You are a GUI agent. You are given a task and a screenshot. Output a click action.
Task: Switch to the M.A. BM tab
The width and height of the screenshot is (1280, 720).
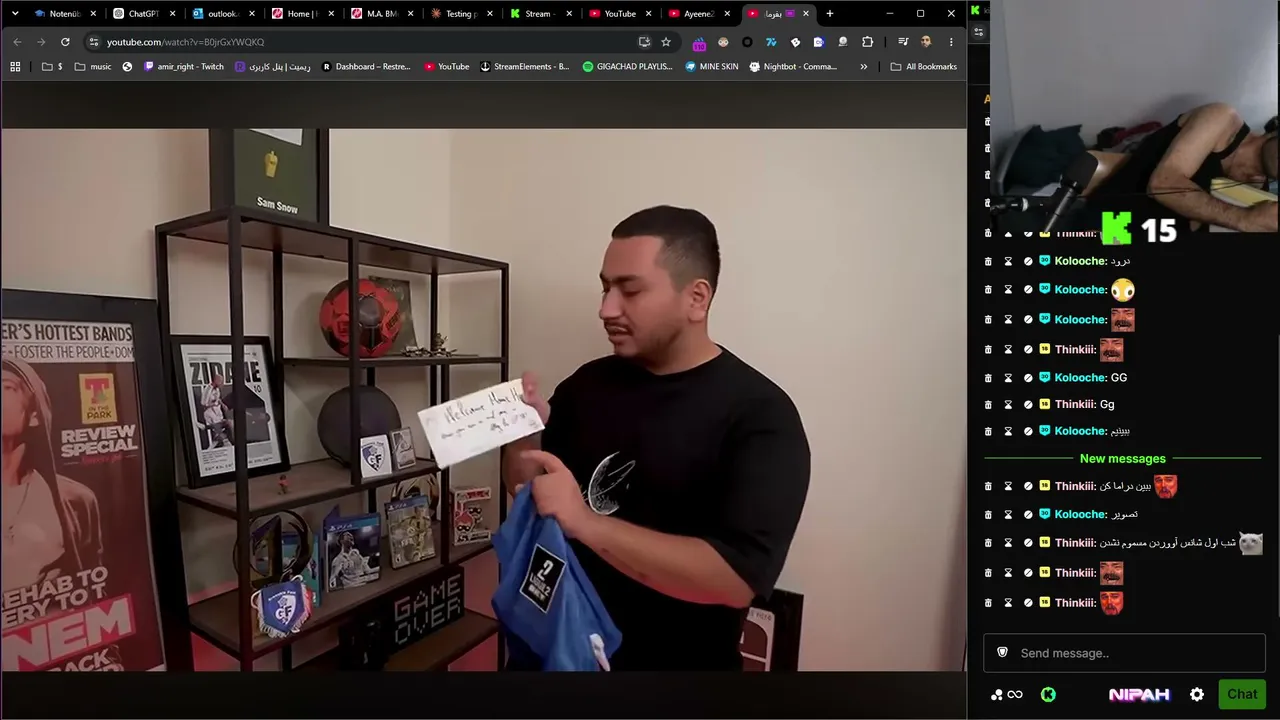[x=382, y=14]
